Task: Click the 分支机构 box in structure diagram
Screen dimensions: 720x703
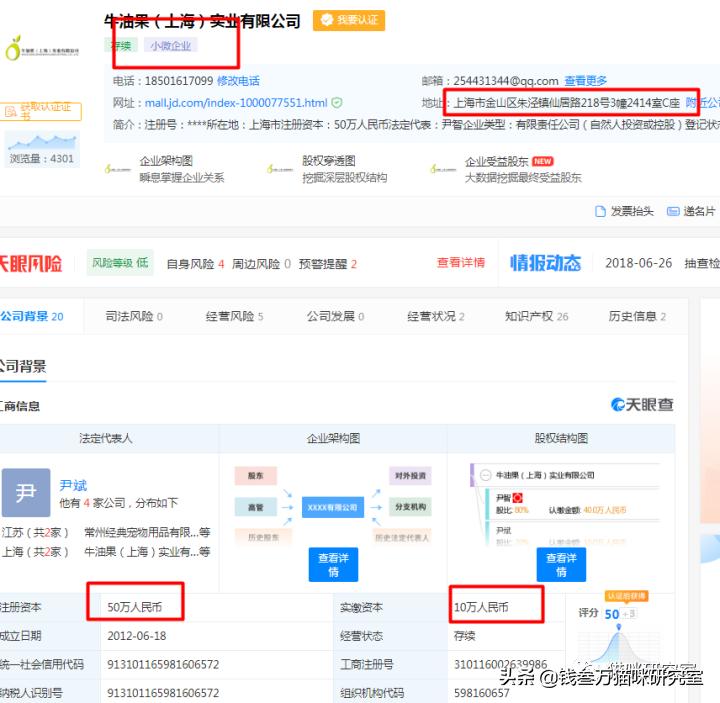Action: pyautogui.click(x=410, y=507)
